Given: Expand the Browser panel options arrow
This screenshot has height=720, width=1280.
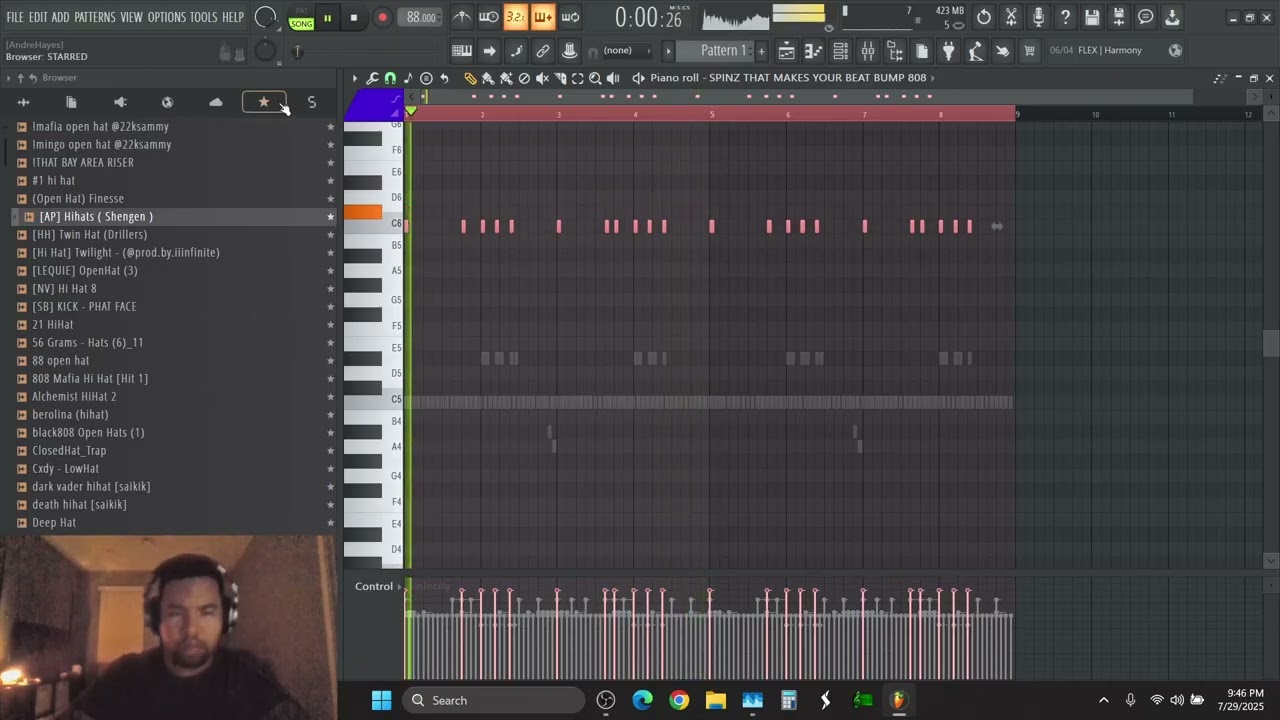Looking at the screenshot, I should 9,78.
